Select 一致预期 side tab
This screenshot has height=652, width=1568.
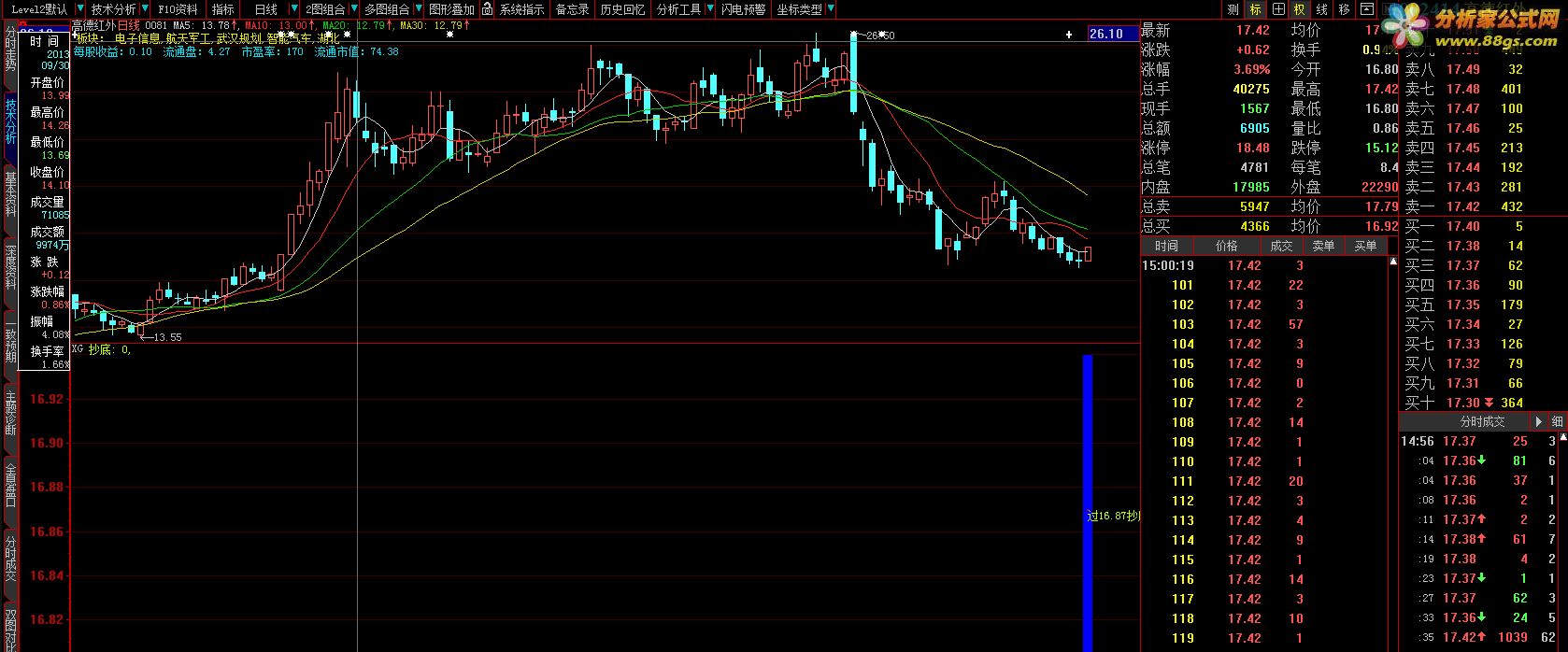10,340
